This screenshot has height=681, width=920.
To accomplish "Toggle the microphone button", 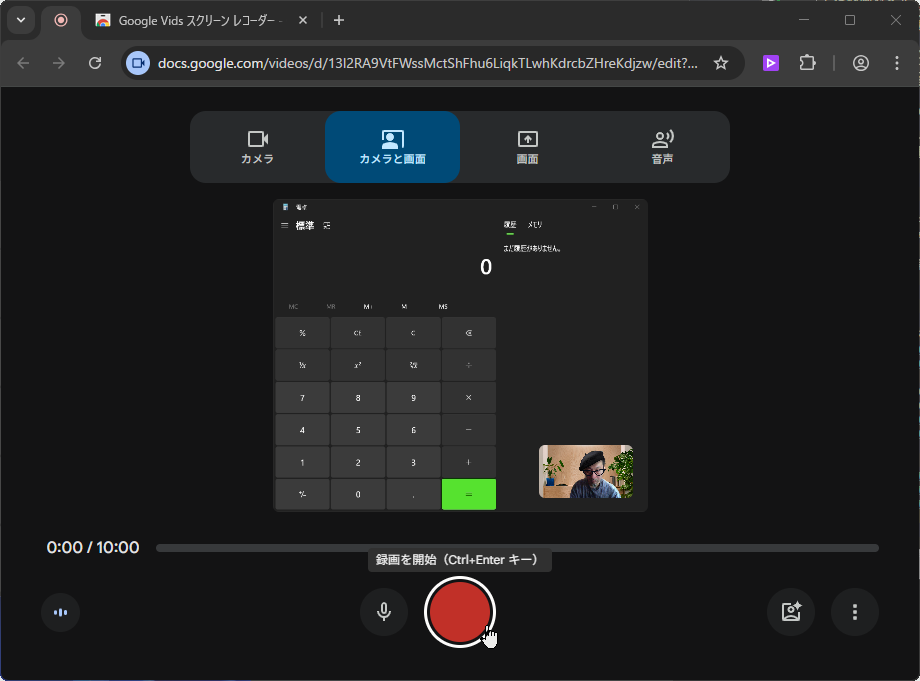I will (384, 612).
